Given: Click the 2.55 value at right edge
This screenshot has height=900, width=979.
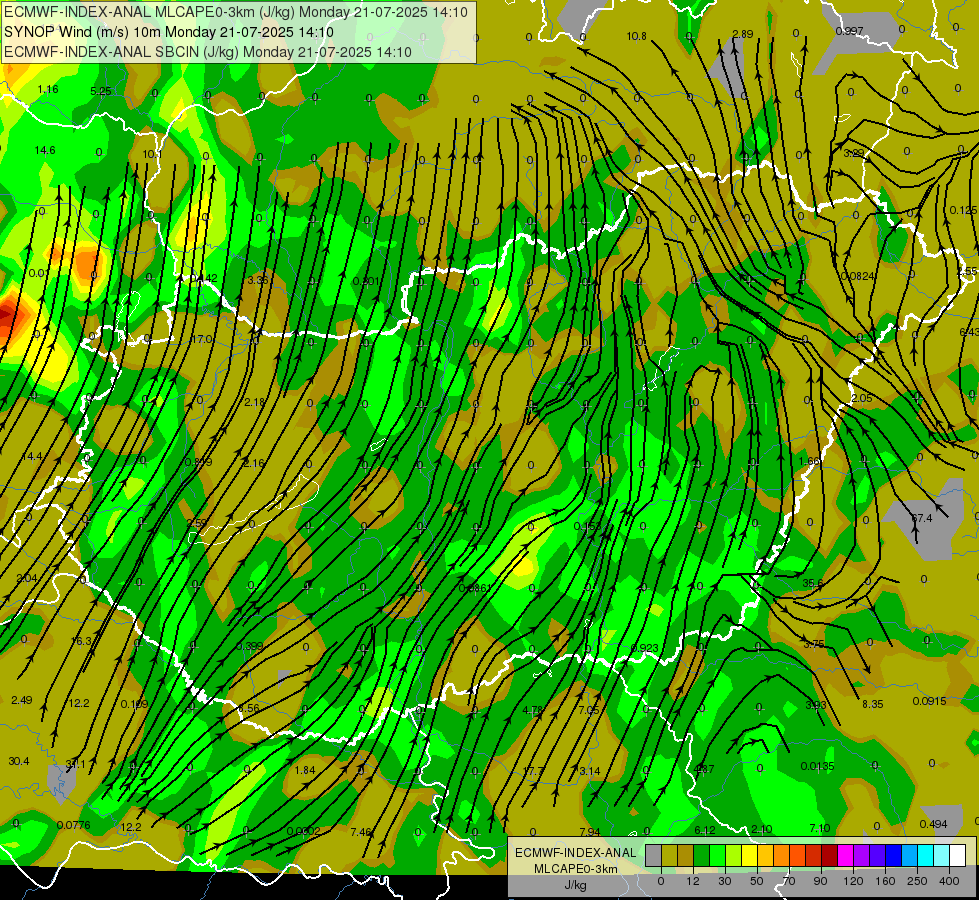Looking at the screenshot, I should pos(967,271).
